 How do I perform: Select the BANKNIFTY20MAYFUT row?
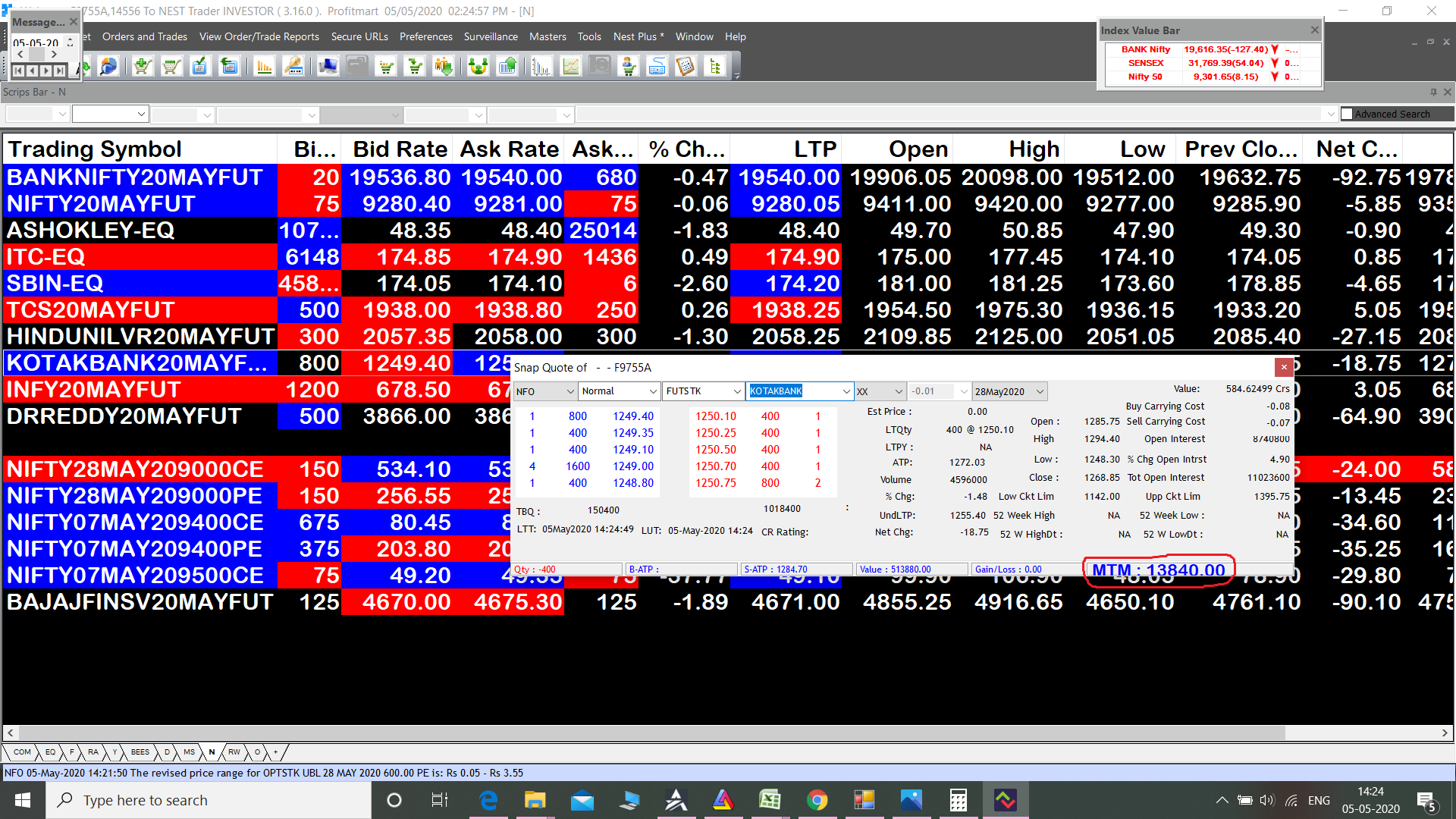[x=728, y=177]
